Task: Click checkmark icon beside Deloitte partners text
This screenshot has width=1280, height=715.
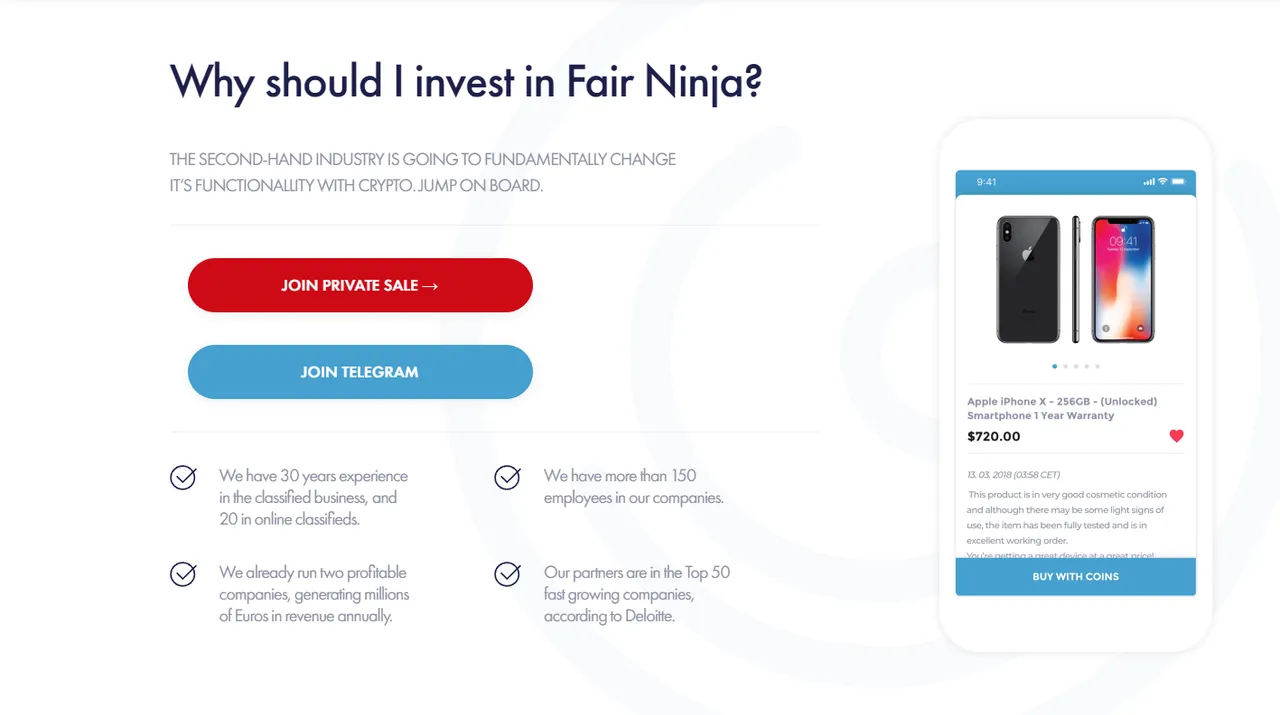Action: pyautogui.click(x=507, y=574)
